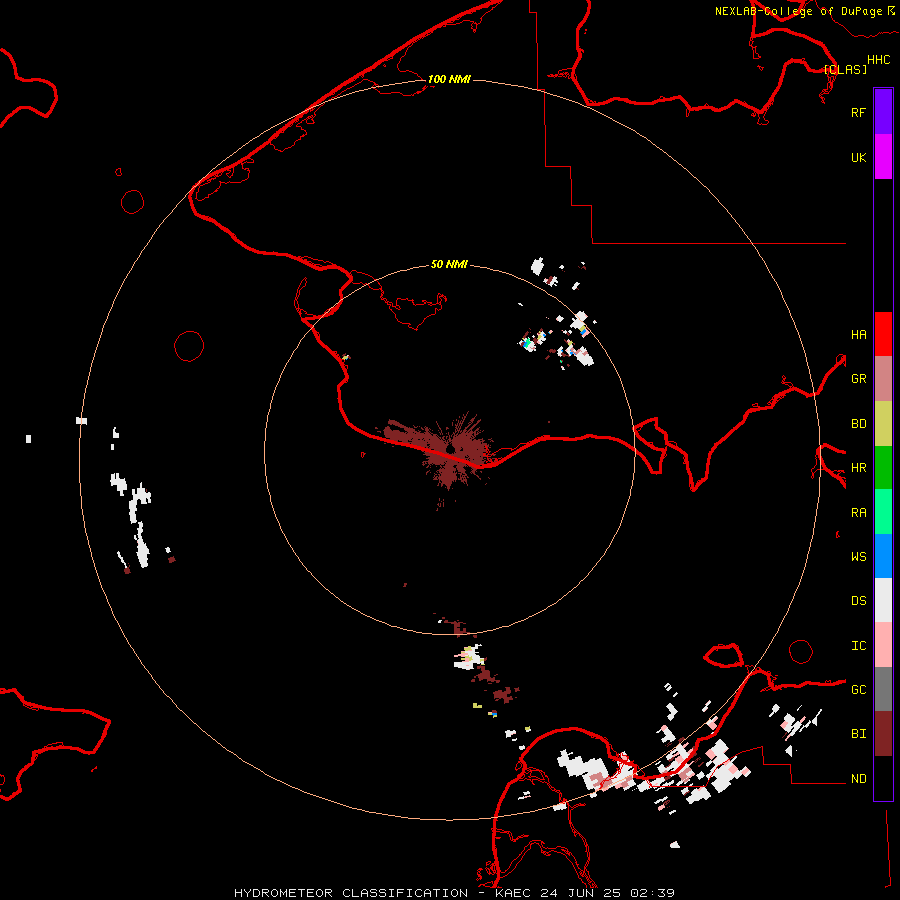Select the BD yellow legend block
Image resolution: width=900 pixels, height=900 pixels.
point(883,424)
